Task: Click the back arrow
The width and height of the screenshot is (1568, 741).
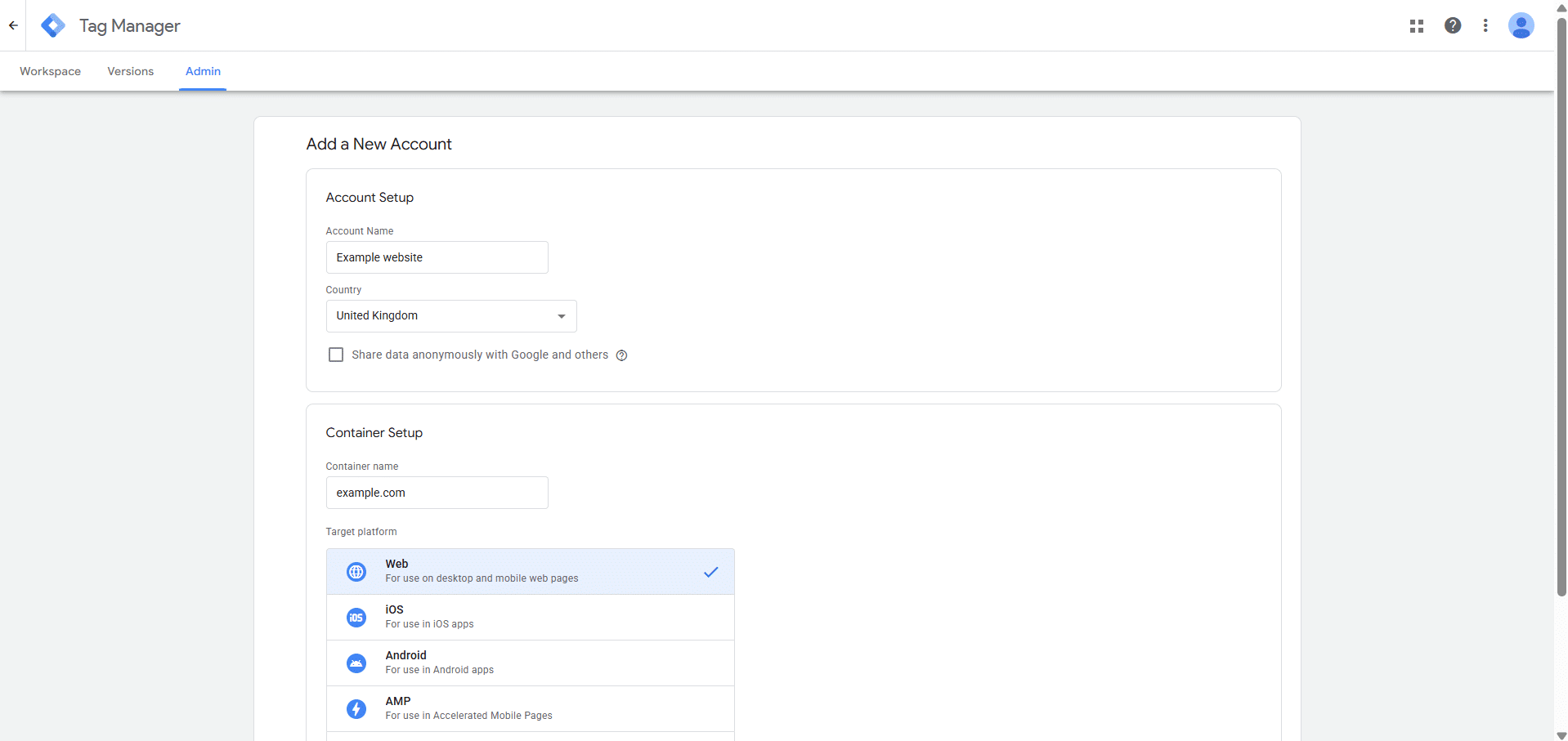Action: [13, 25]
